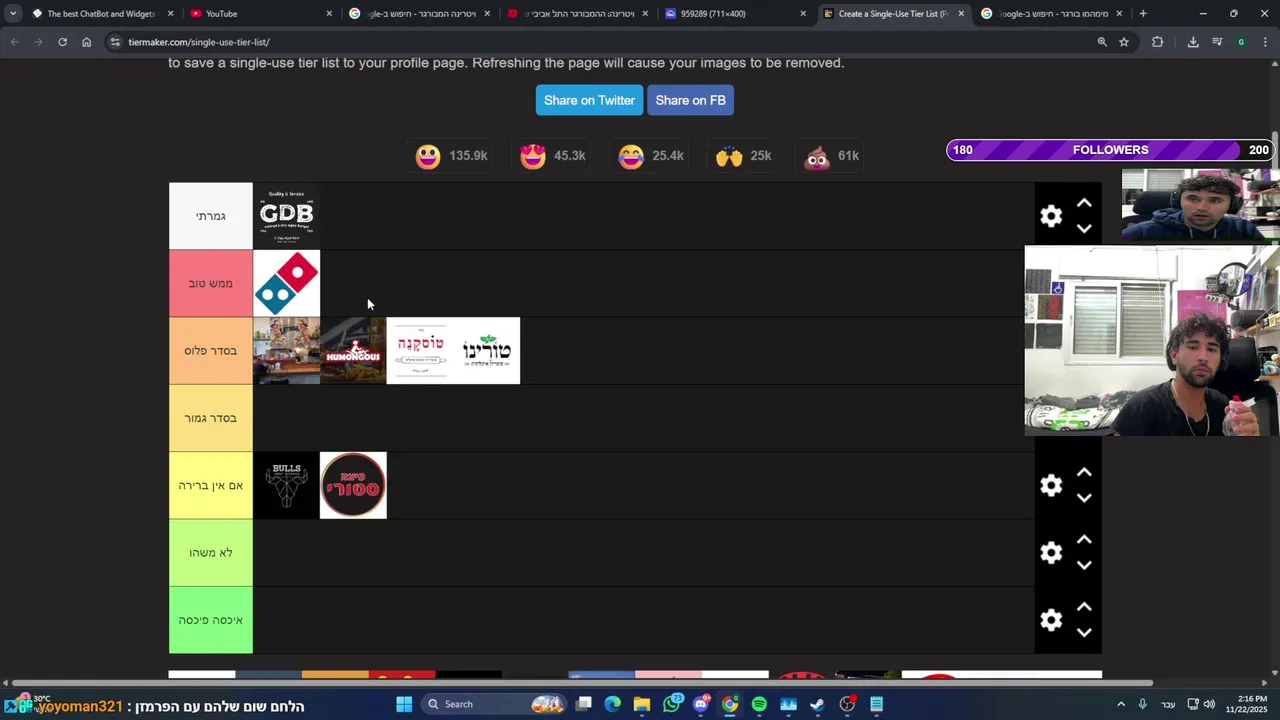The image size is (1280, 720).
Task: Click the לא משהו tier label
Action: click(210, 553)
